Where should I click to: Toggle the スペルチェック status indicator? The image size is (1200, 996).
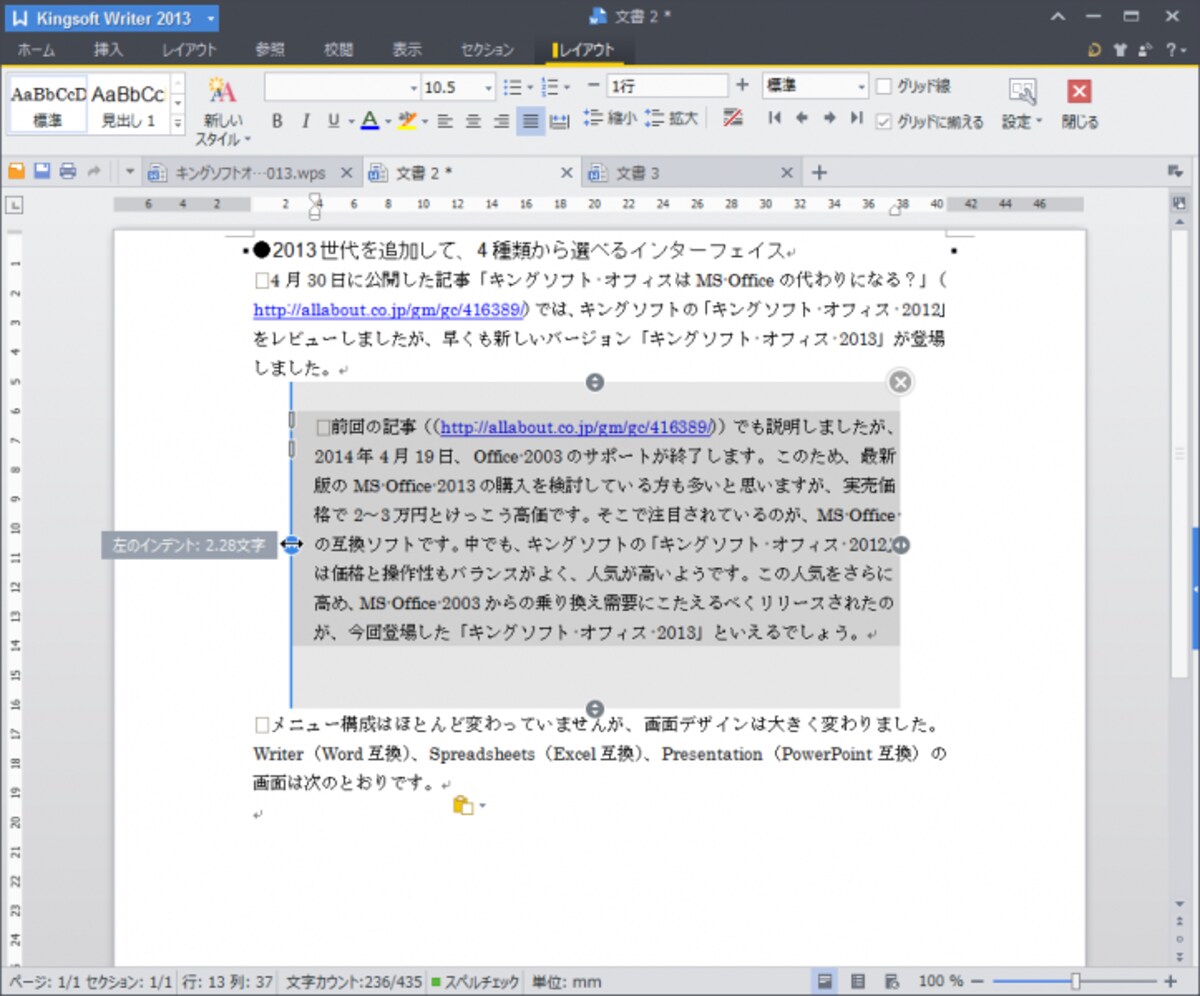[473, 981]
